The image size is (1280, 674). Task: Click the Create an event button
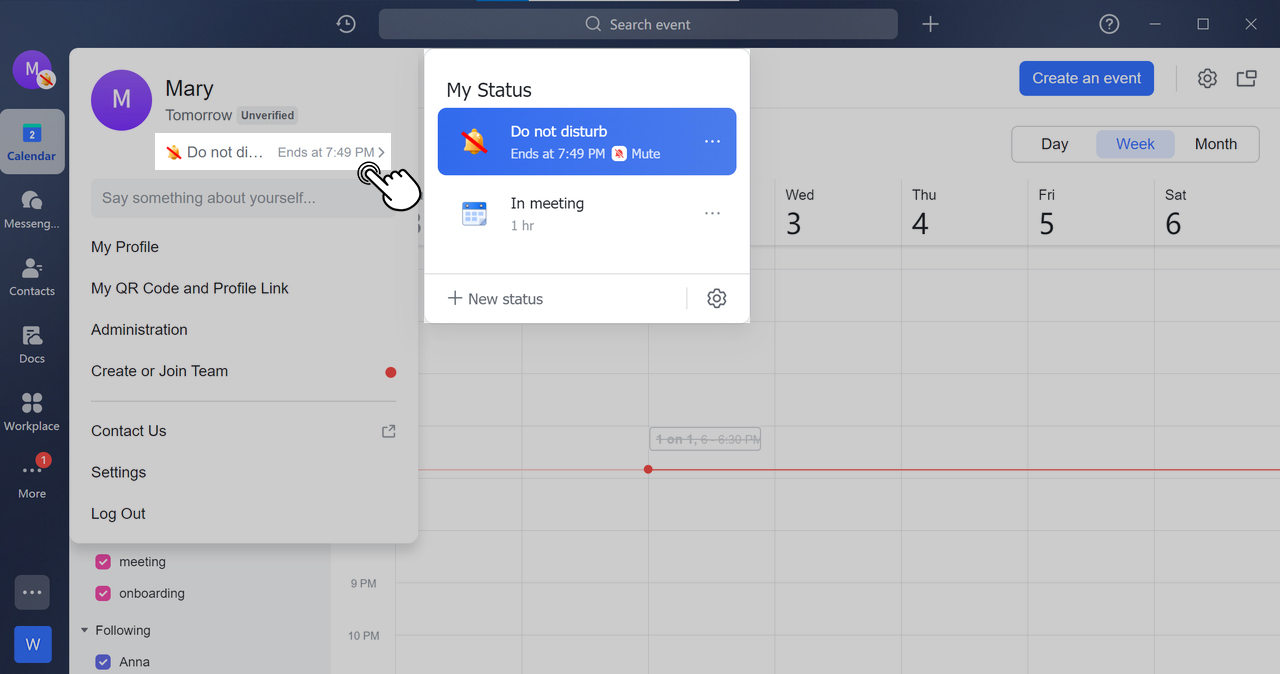tap(1086, 77)
